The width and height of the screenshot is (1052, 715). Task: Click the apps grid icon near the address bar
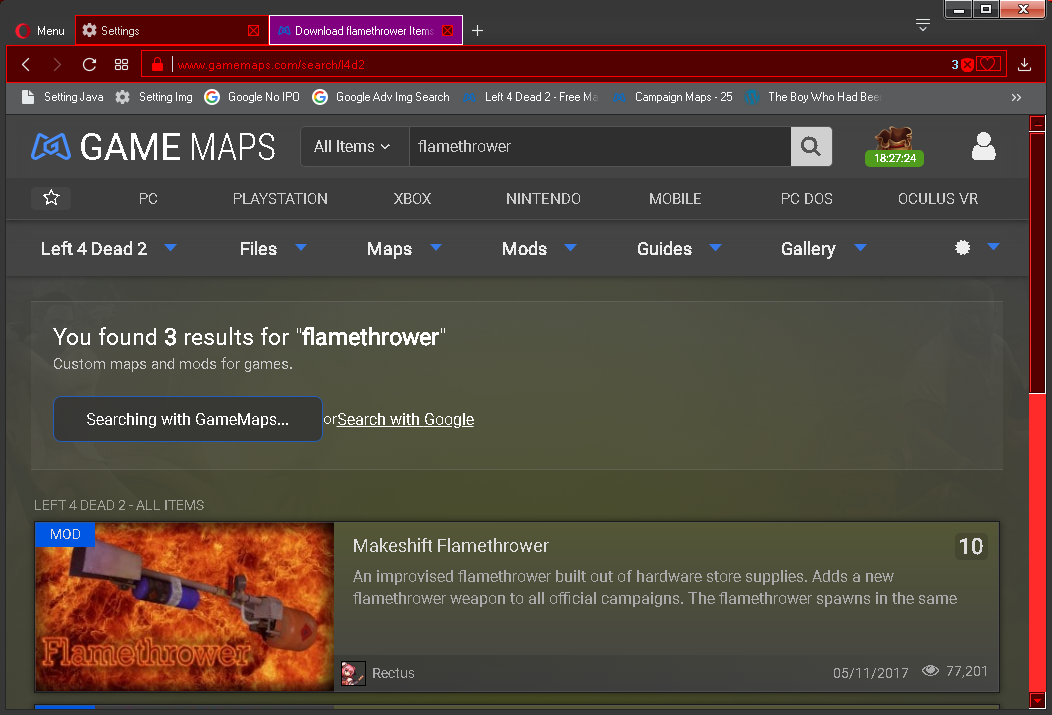click(122, 62)
